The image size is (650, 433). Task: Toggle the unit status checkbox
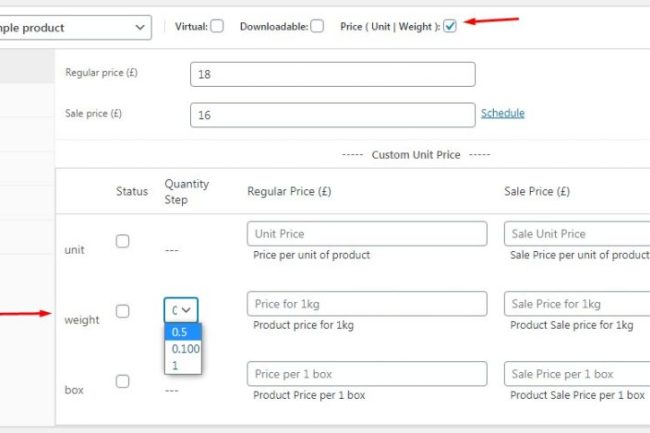click(122, 241)
